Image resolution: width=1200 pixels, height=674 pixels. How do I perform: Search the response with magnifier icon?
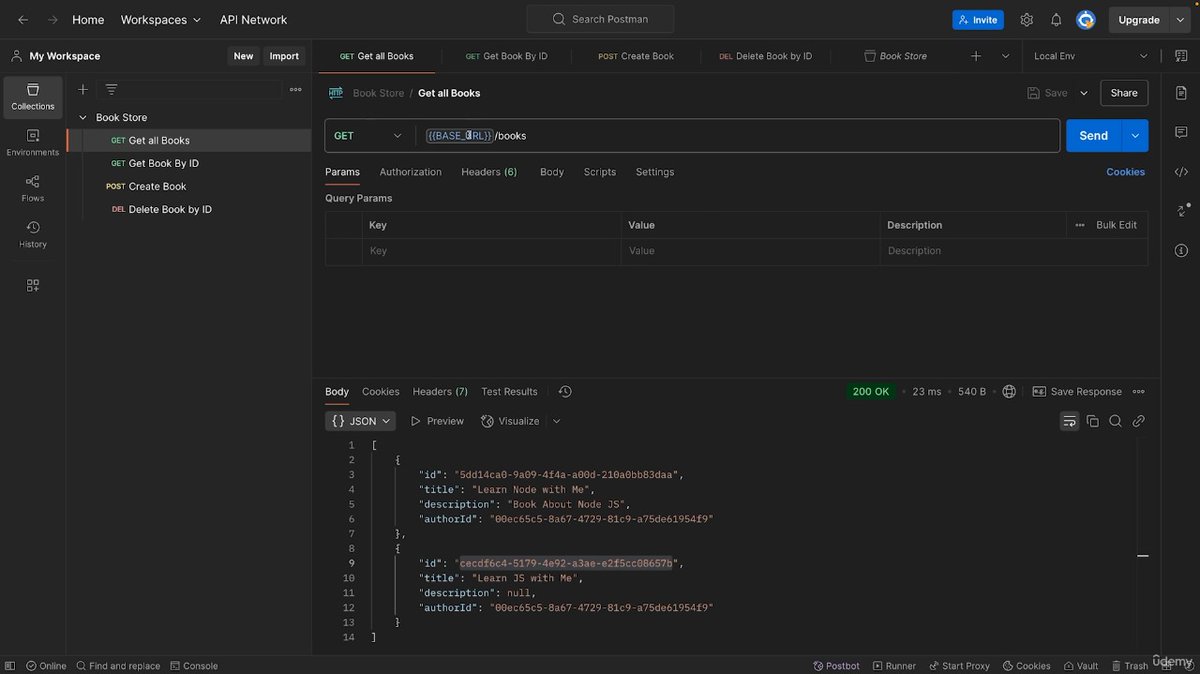[x=1115, y=421]
